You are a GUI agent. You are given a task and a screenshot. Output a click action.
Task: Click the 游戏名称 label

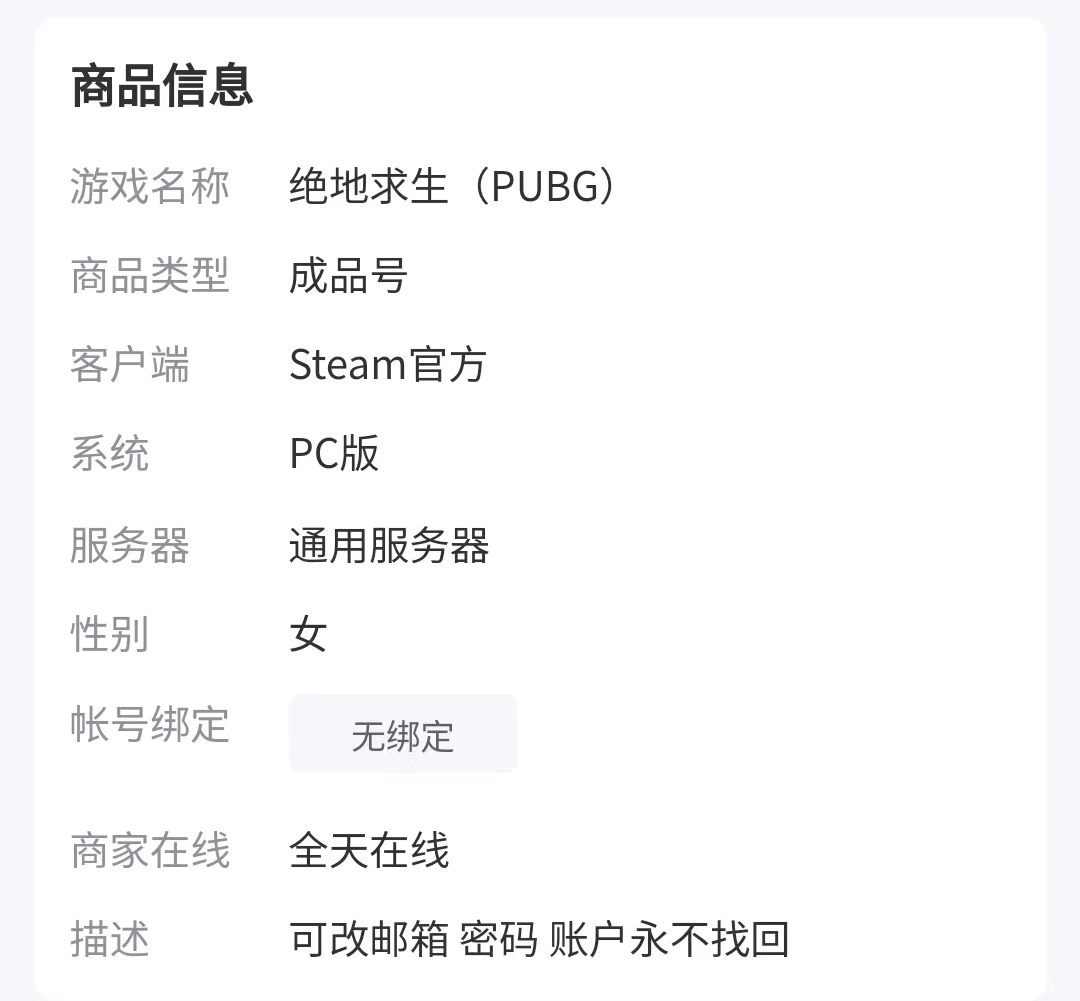click(150, 187)
